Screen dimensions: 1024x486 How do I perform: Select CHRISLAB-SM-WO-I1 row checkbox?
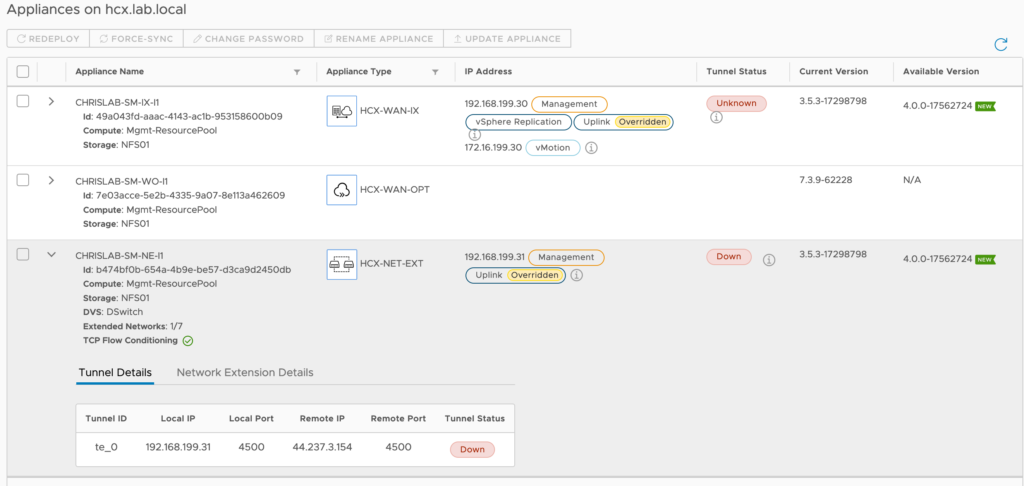[x=23, y=180]
